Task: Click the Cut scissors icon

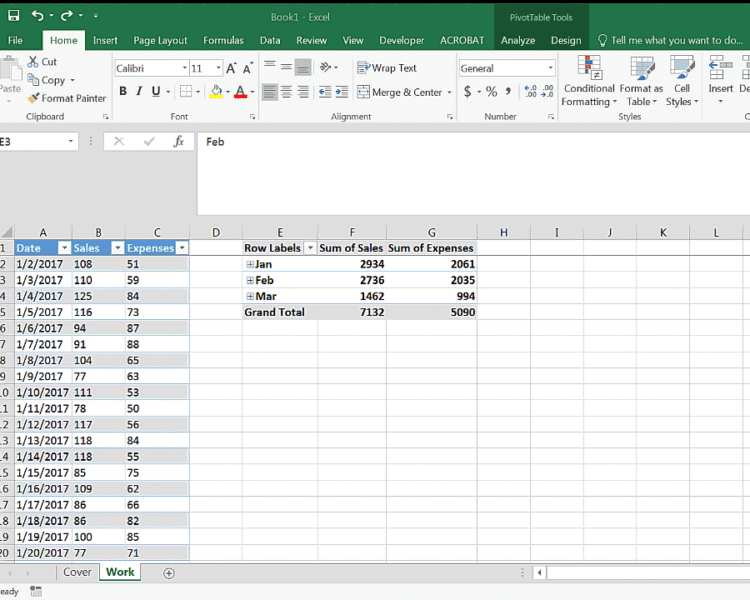Action: (x=41, y=62)
